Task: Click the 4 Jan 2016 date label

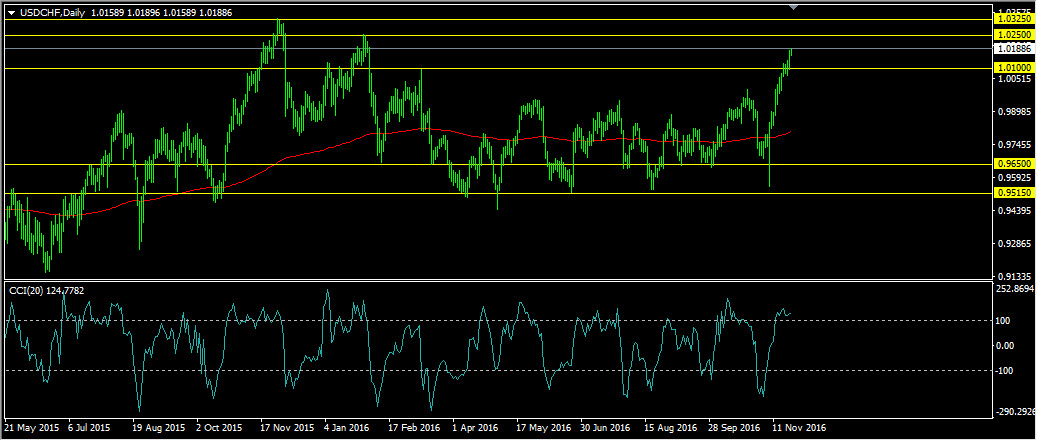Action: coord(350,426)
